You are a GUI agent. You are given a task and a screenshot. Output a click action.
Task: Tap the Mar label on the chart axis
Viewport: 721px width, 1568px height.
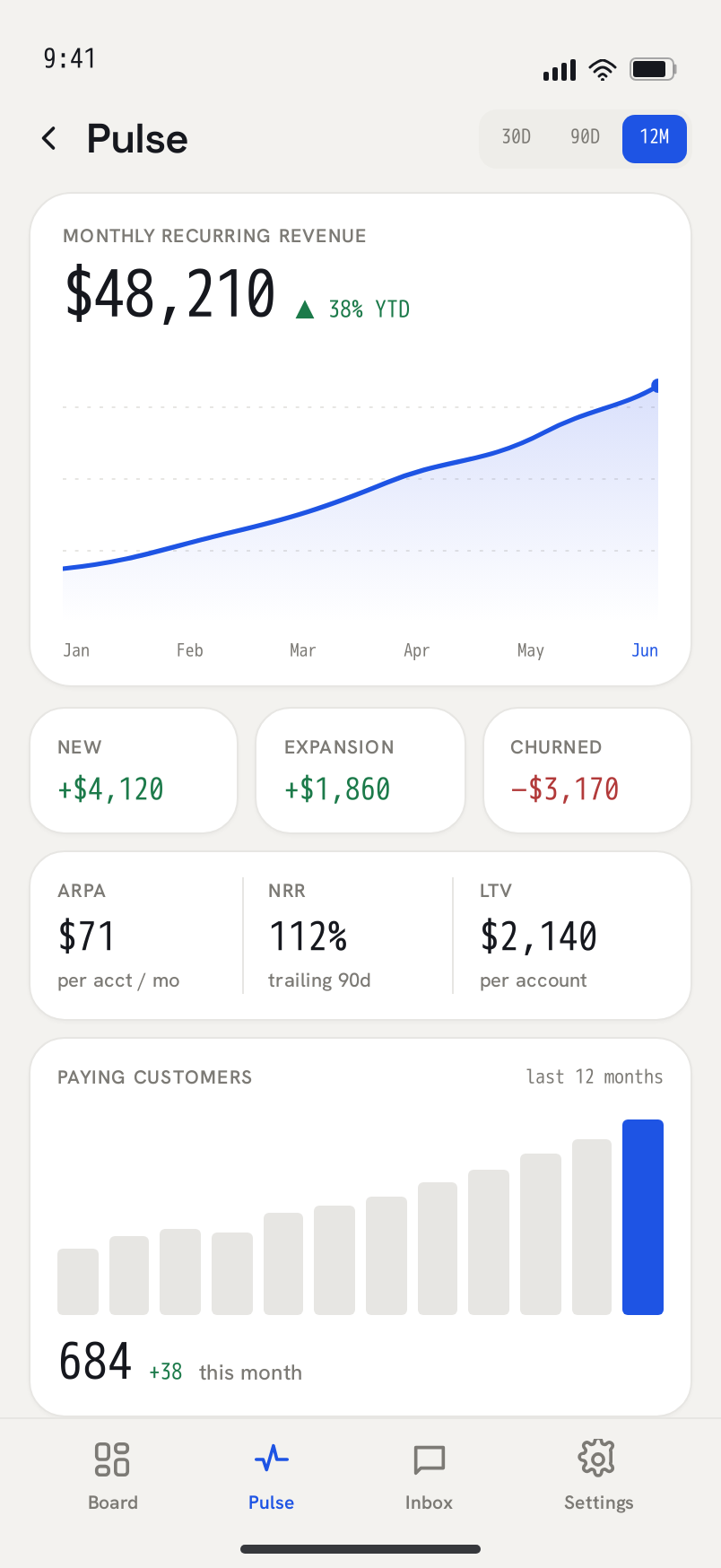tap(303, 650)
